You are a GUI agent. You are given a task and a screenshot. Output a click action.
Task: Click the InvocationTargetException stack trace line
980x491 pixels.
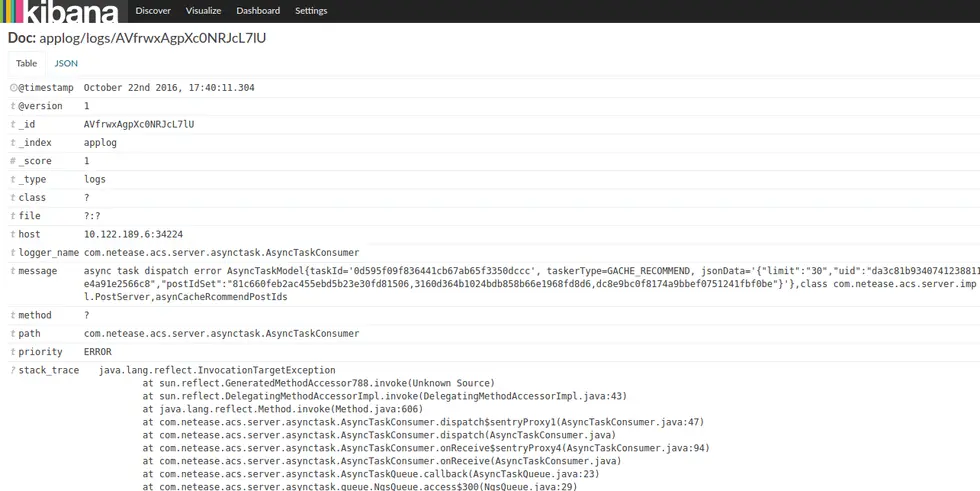point(217,370)
